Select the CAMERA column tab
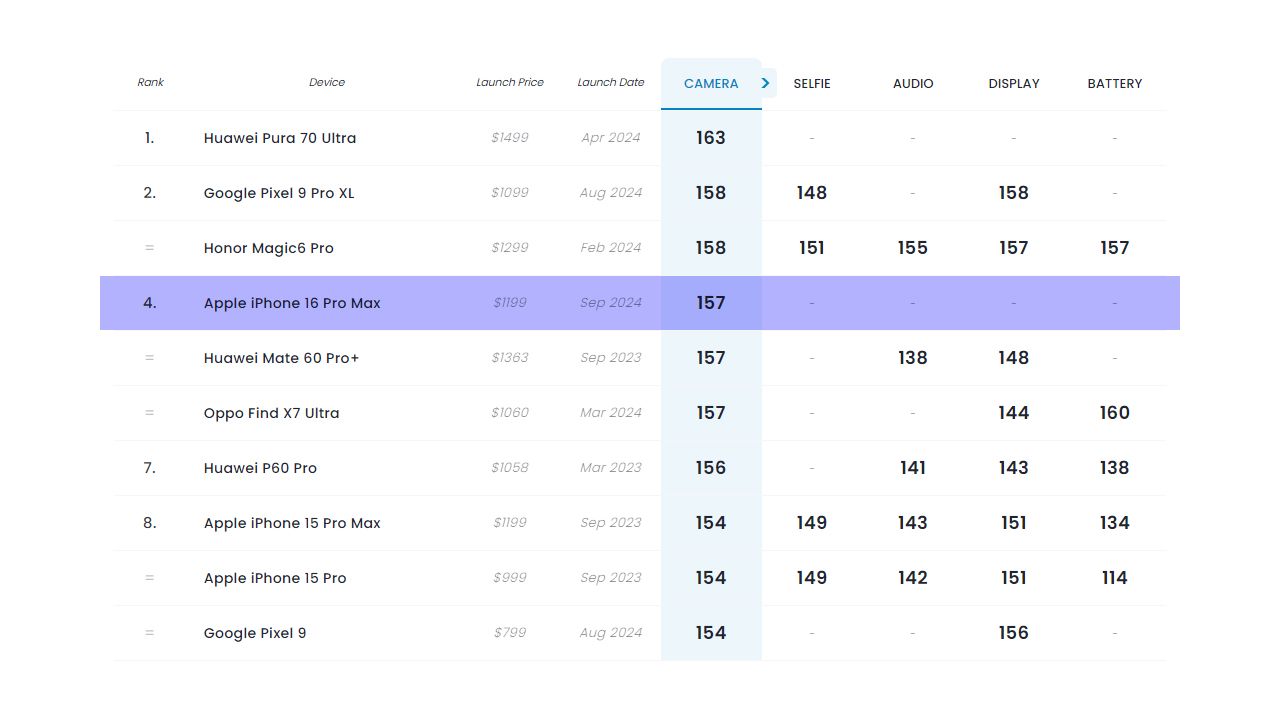This screenshot has width=1280, height=720. (x=710, y=84)
